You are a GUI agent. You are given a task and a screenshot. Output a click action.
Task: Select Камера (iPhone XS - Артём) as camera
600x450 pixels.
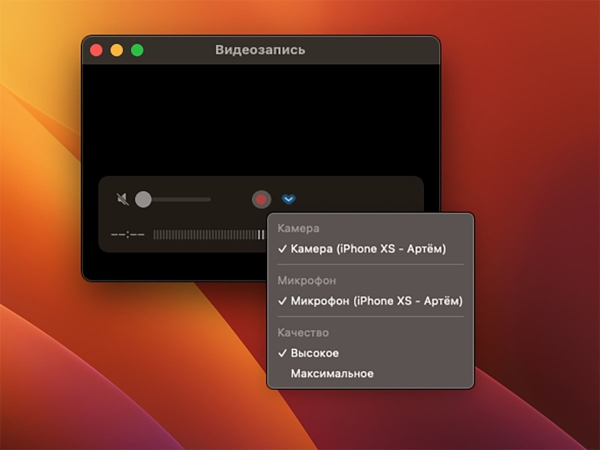tap(370, 249)
